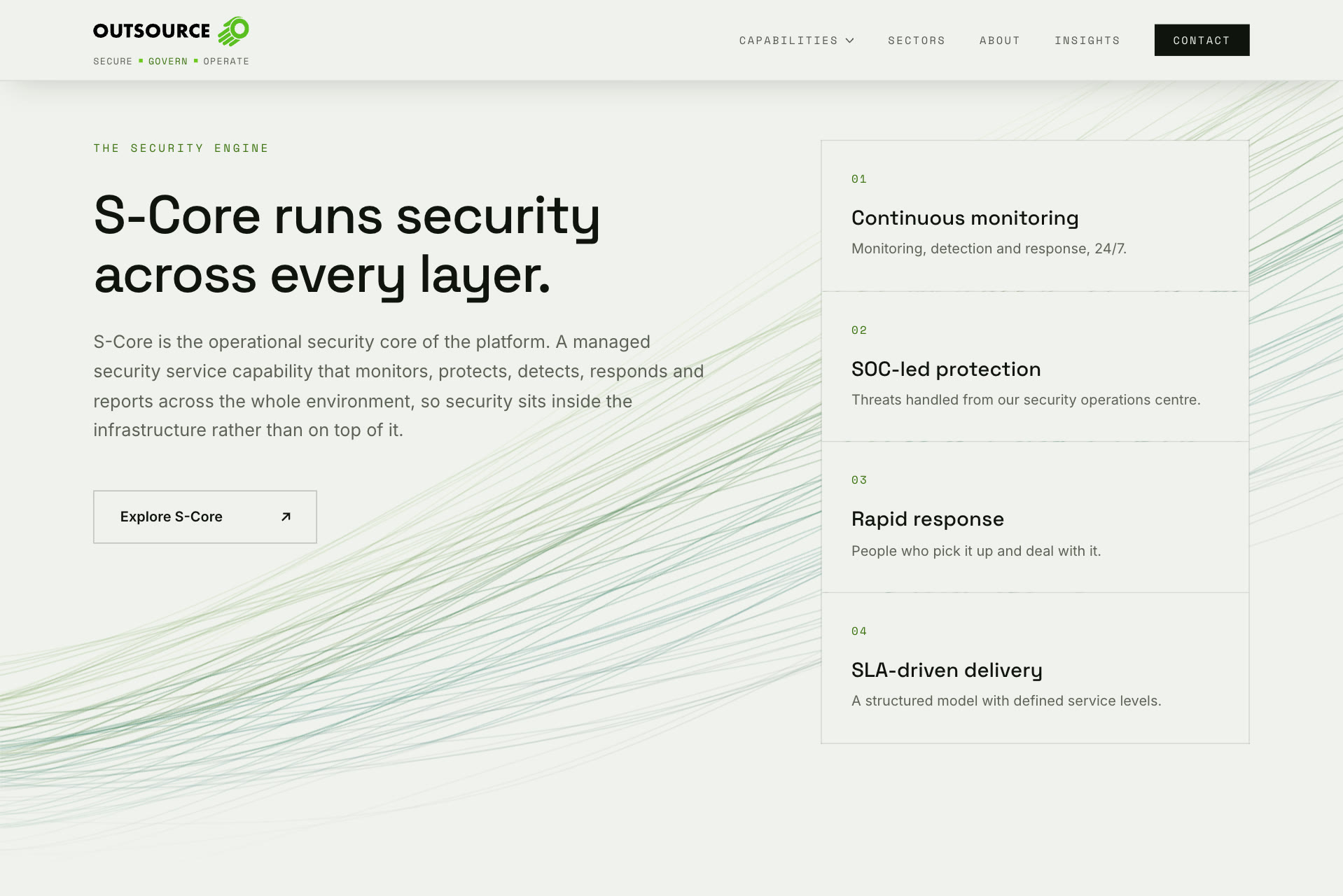Click 'People who pick it up and deal with it.'

976,551
